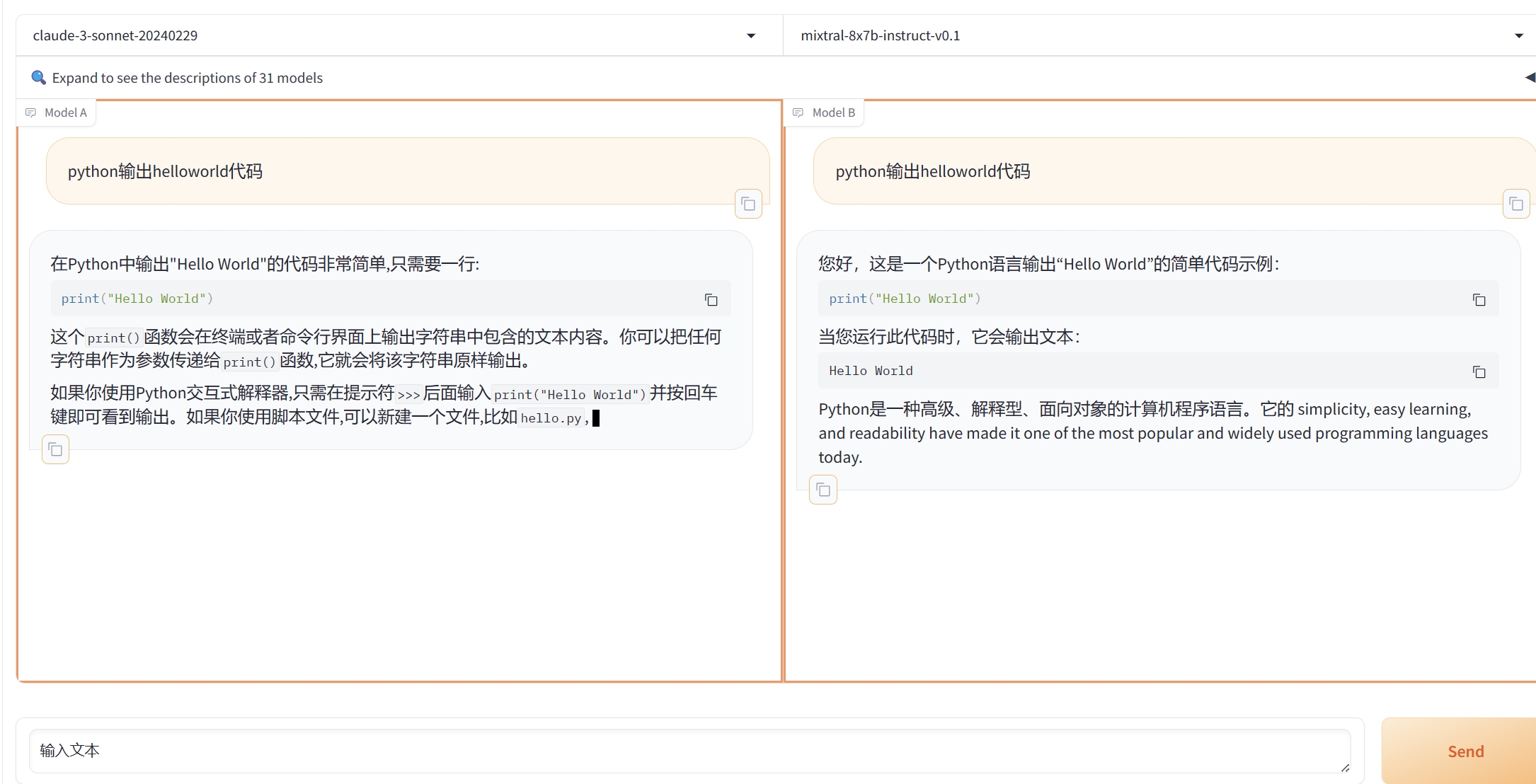Click resize handle of text input
Screen dimensions: 1536x784
click(x=1345, y=768)
